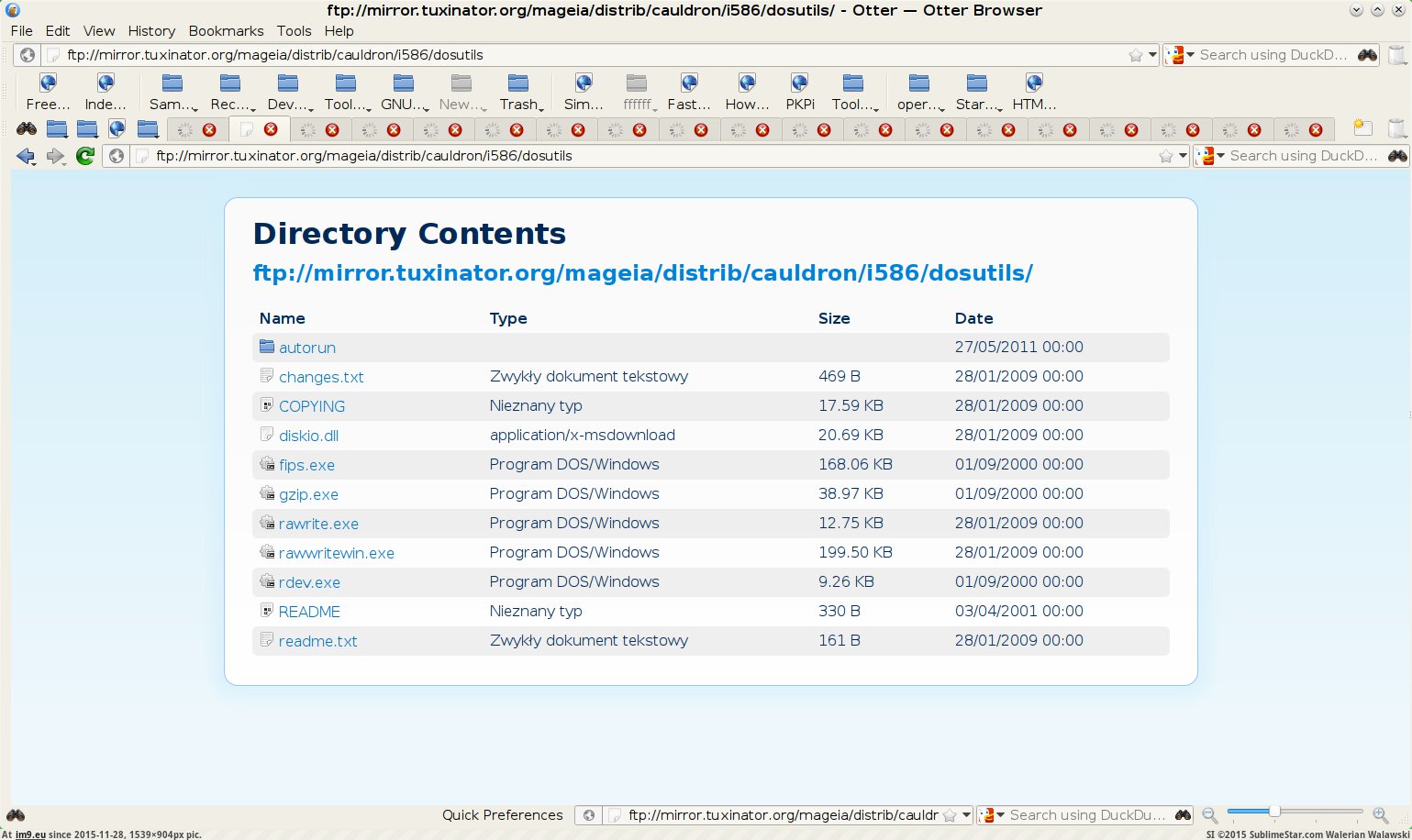
Task: Expand the oper... bookmark folder
Action: [919, 93]
